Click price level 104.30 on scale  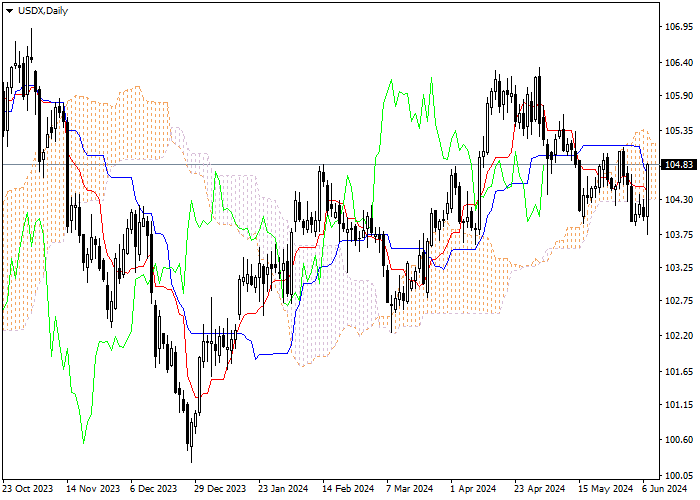tap(679, 200)
